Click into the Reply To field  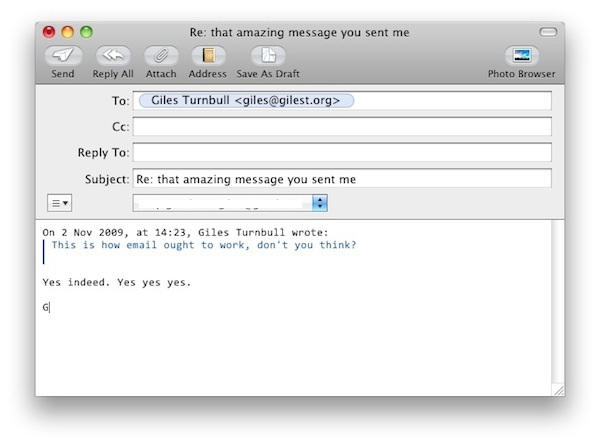pyautogui.click(x=341, y=153)
